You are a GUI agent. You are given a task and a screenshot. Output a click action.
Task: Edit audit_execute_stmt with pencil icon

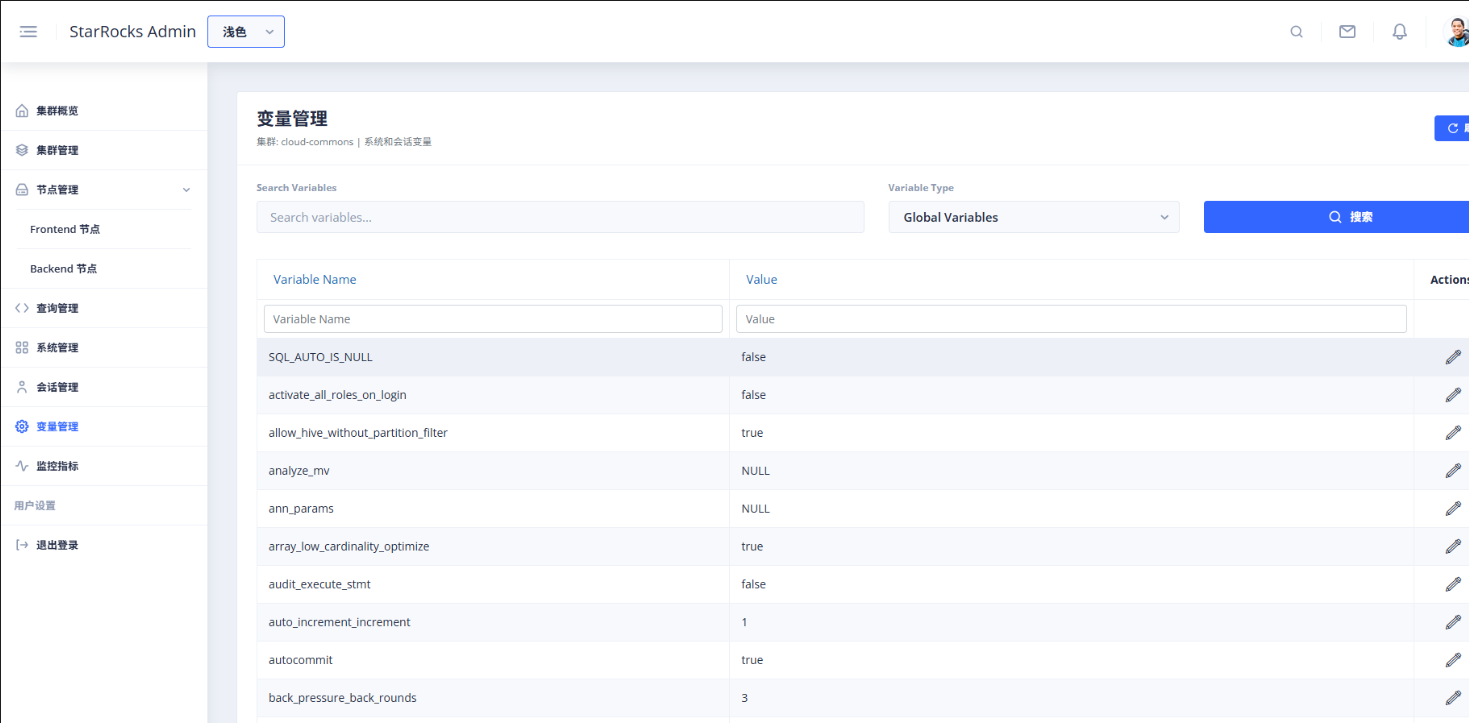(1452, 584)
